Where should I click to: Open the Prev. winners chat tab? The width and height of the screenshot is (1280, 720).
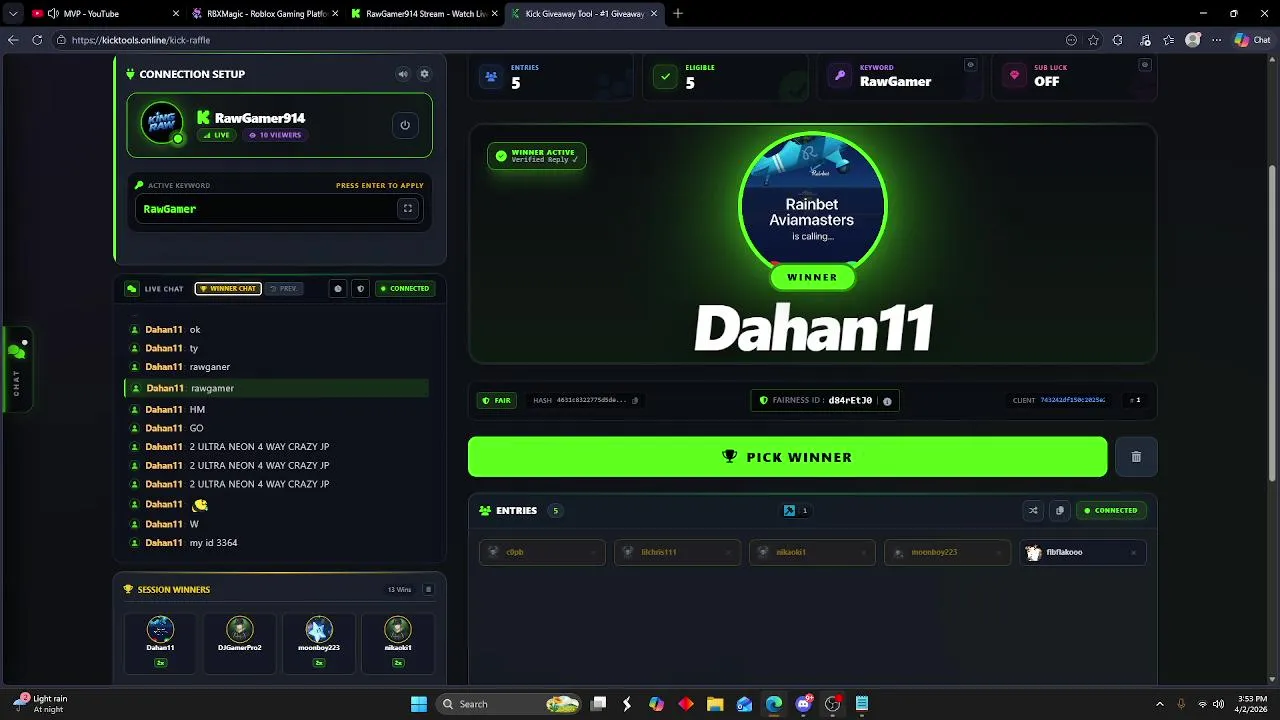(284, 289)
